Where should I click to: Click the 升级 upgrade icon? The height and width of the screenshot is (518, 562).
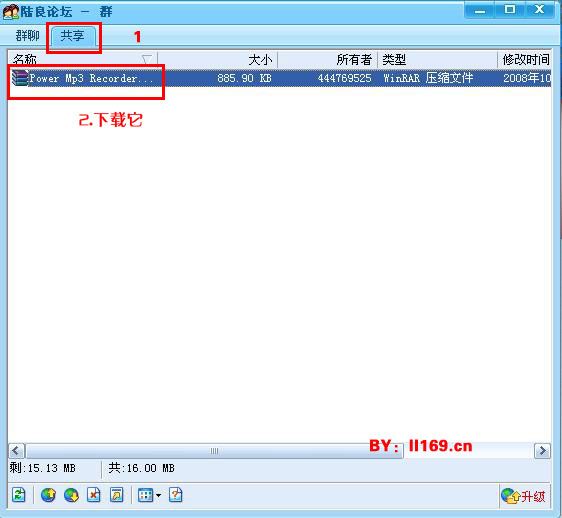coord(523,496)
